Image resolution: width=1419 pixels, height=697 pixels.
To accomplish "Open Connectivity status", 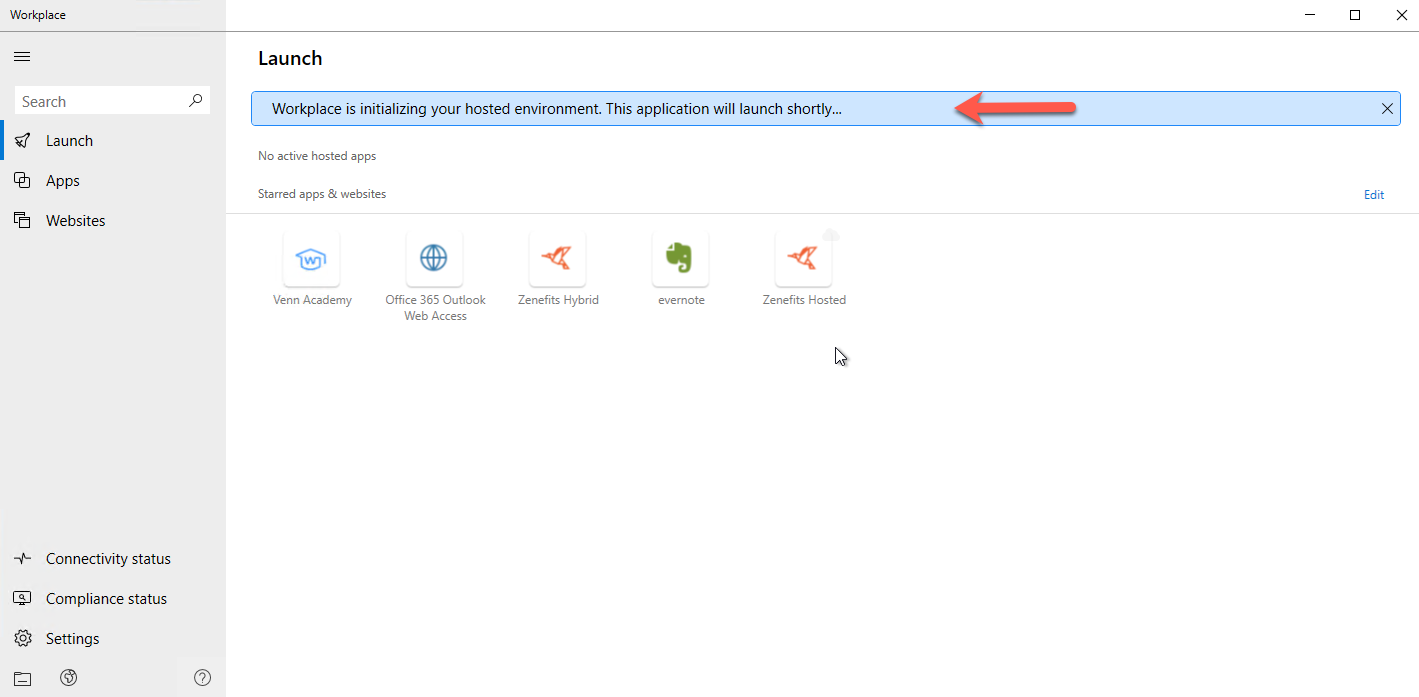I will (108, 559).
